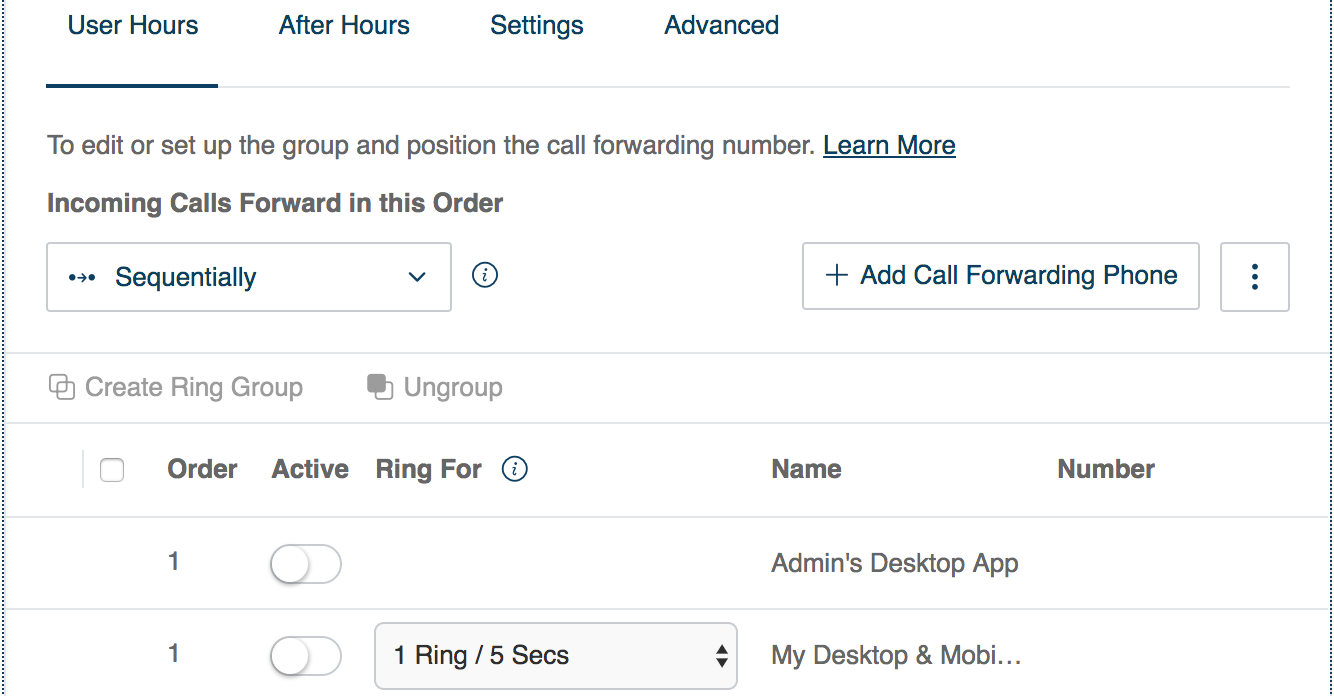Click the info icon beside Sequentially dropdown
The width and height of the screenshot is (1334, 696).
coord(485,276)
